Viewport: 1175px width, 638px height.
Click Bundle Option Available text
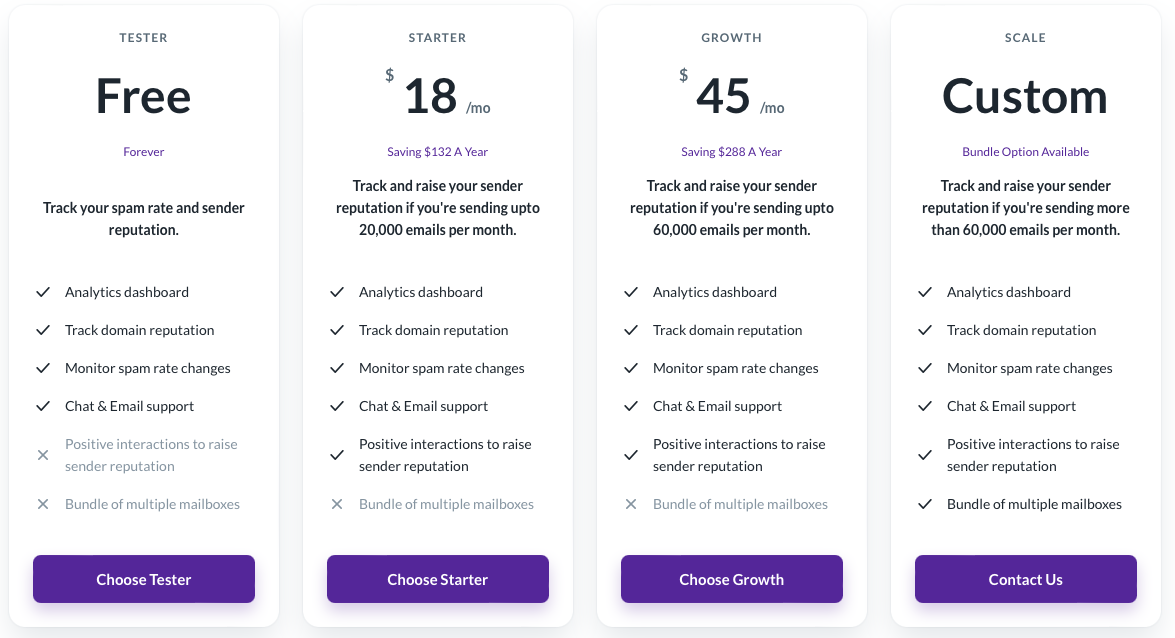coord(1025,151)
